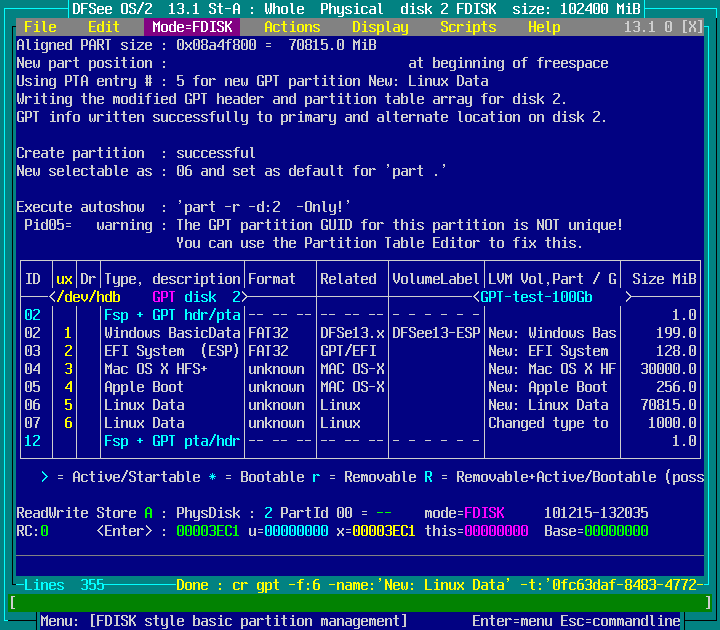
Task: Open the Scripts menu
Action: tap(468, 27)
